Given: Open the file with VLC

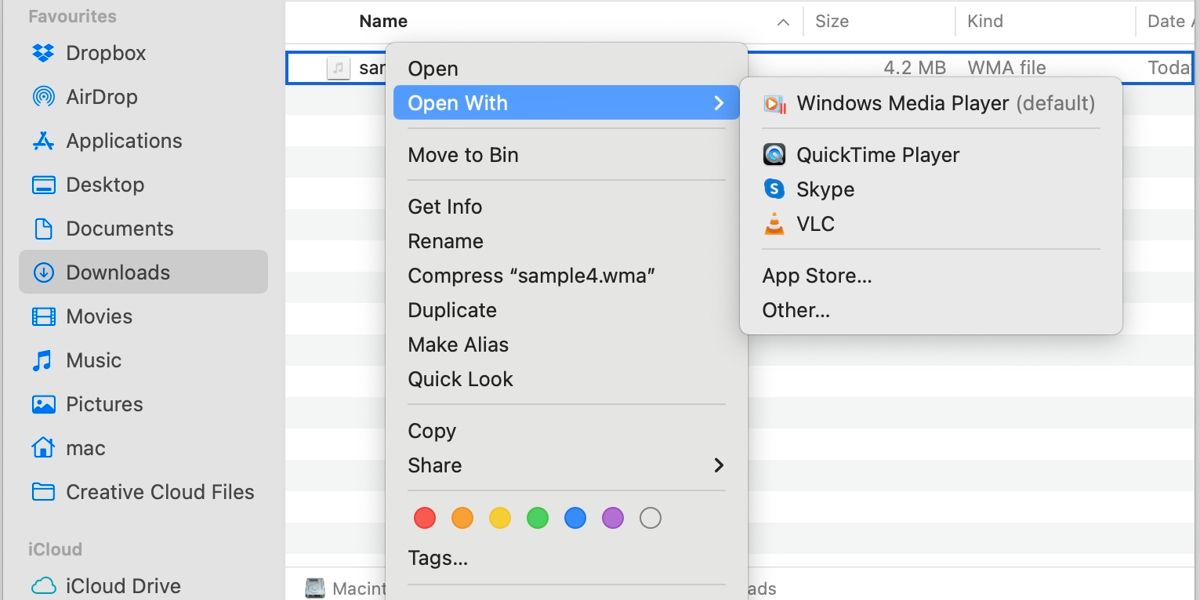Looking at the screenshot, I should [817, 224].
